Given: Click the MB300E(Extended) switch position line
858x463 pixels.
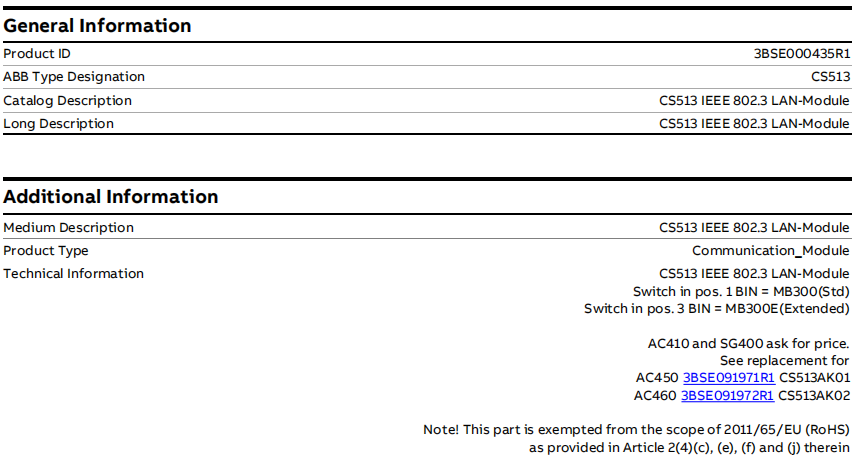Looking at the screenshot, I should tap(716, 309).
